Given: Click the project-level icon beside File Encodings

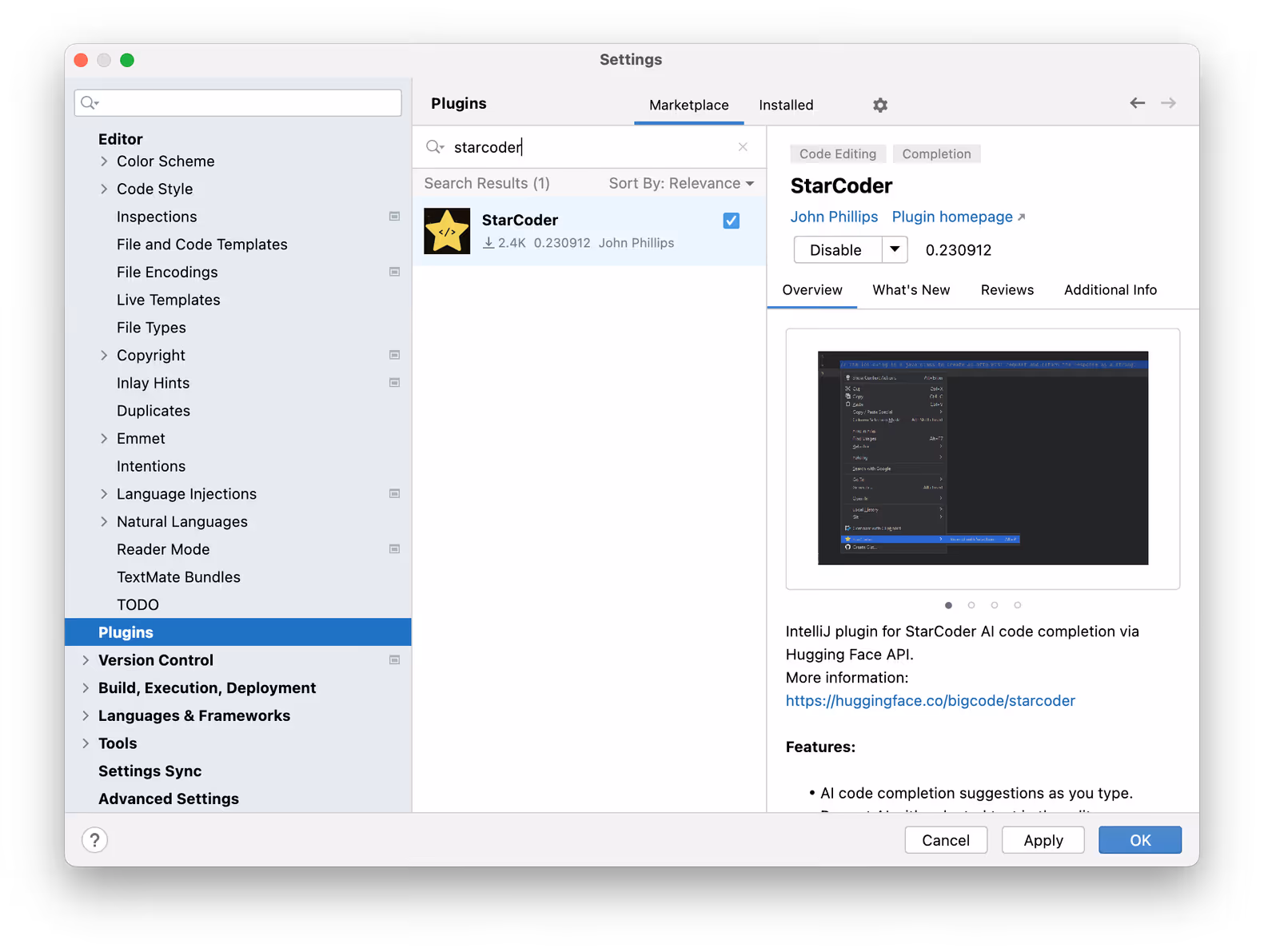Looking at the screenshot, I should 394,272.
